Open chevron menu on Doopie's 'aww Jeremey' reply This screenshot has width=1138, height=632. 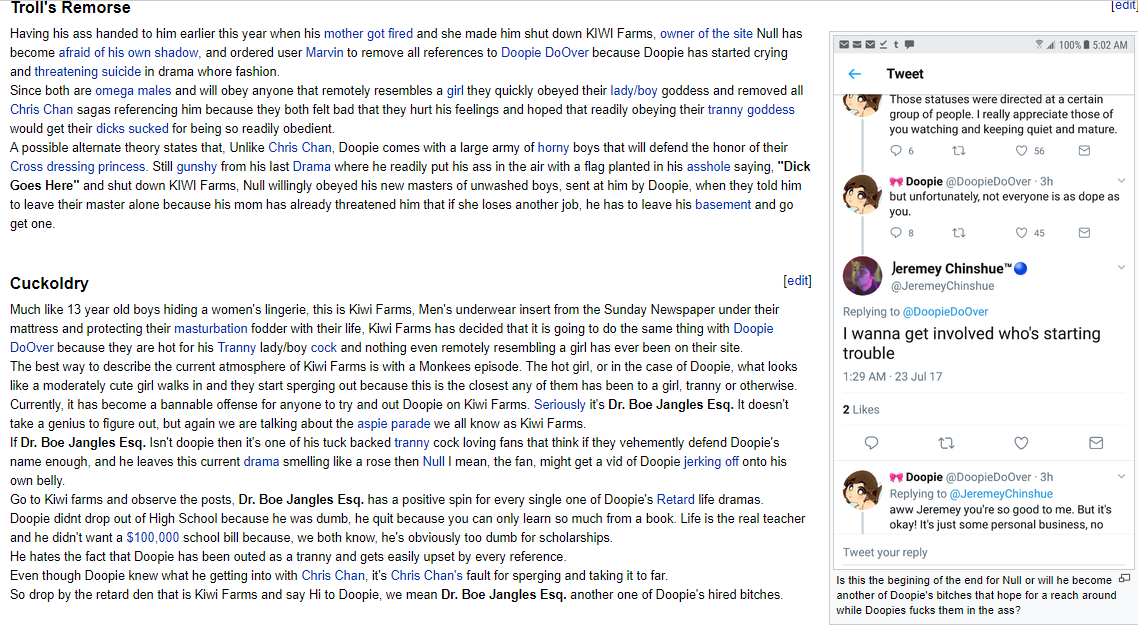coord(1121,477)
